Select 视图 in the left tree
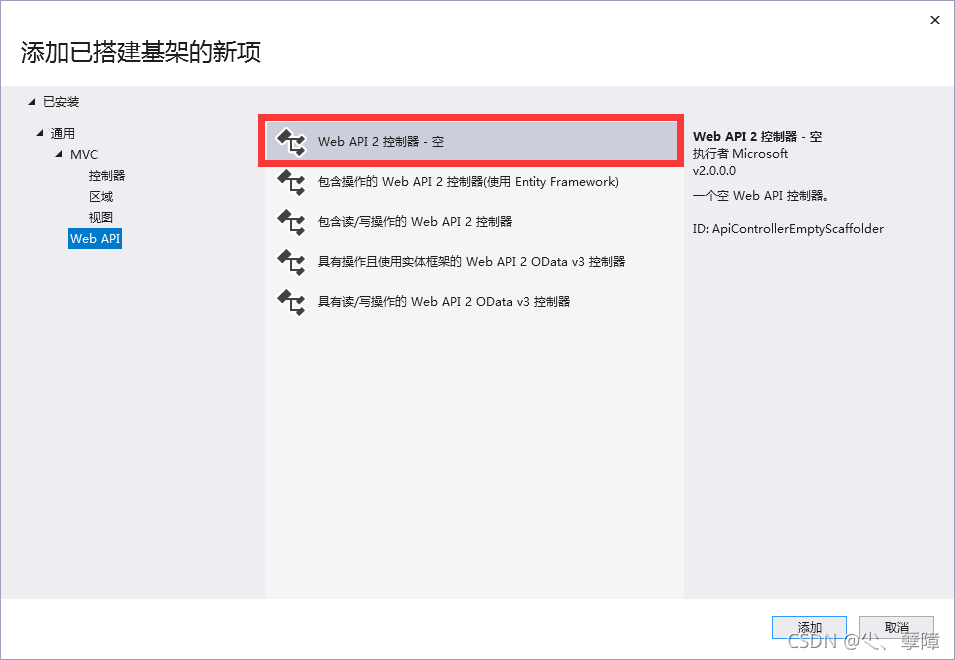 [101, 217]
